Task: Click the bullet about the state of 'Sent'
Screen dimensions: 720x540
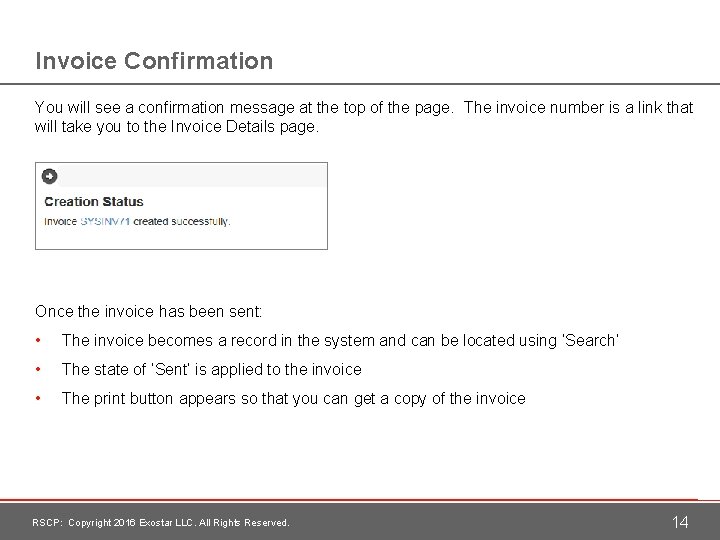Action: pyautogui.click(x=212, y=369)
